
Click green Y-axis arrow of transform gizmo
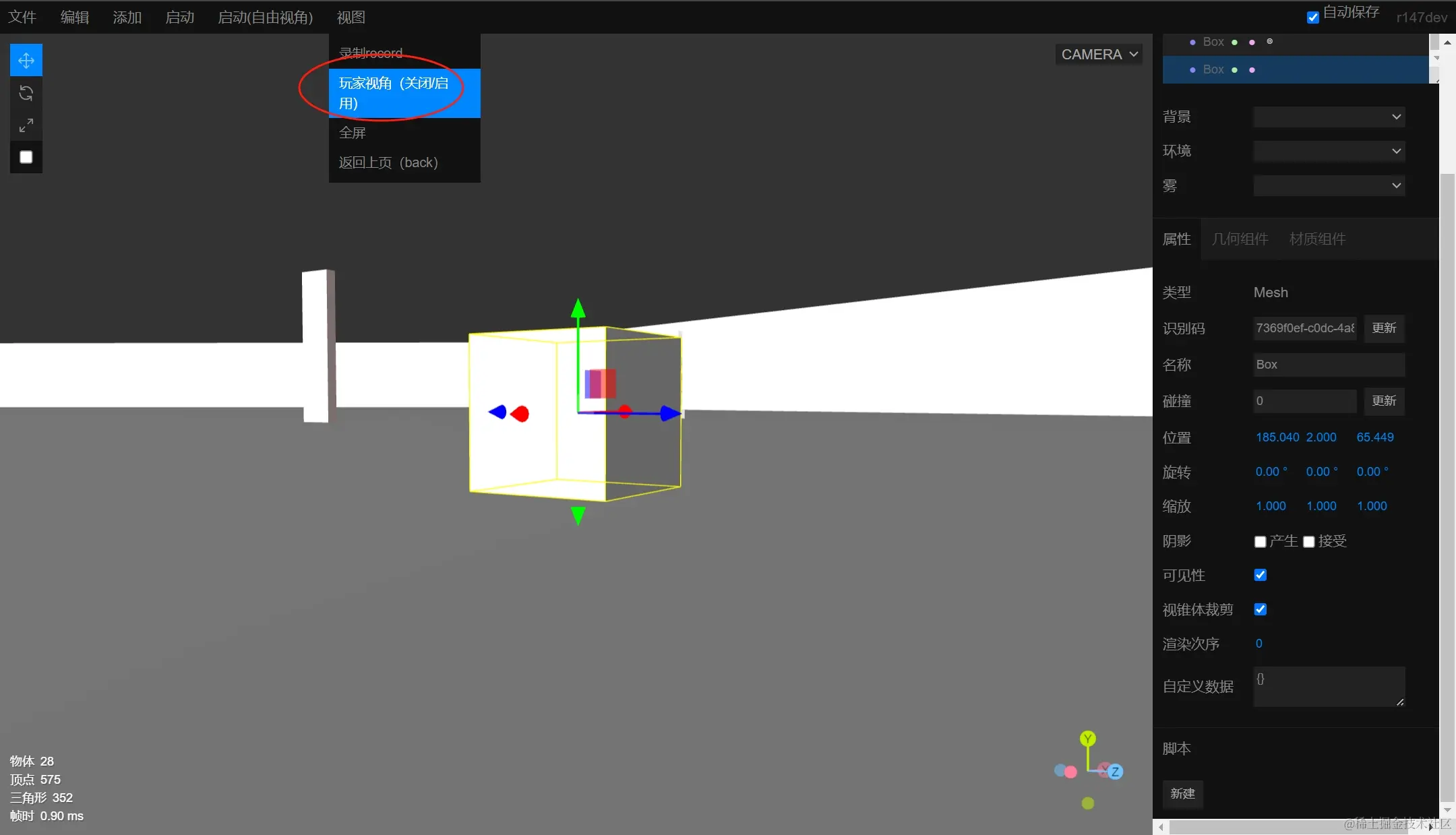(x=578, y=309)
